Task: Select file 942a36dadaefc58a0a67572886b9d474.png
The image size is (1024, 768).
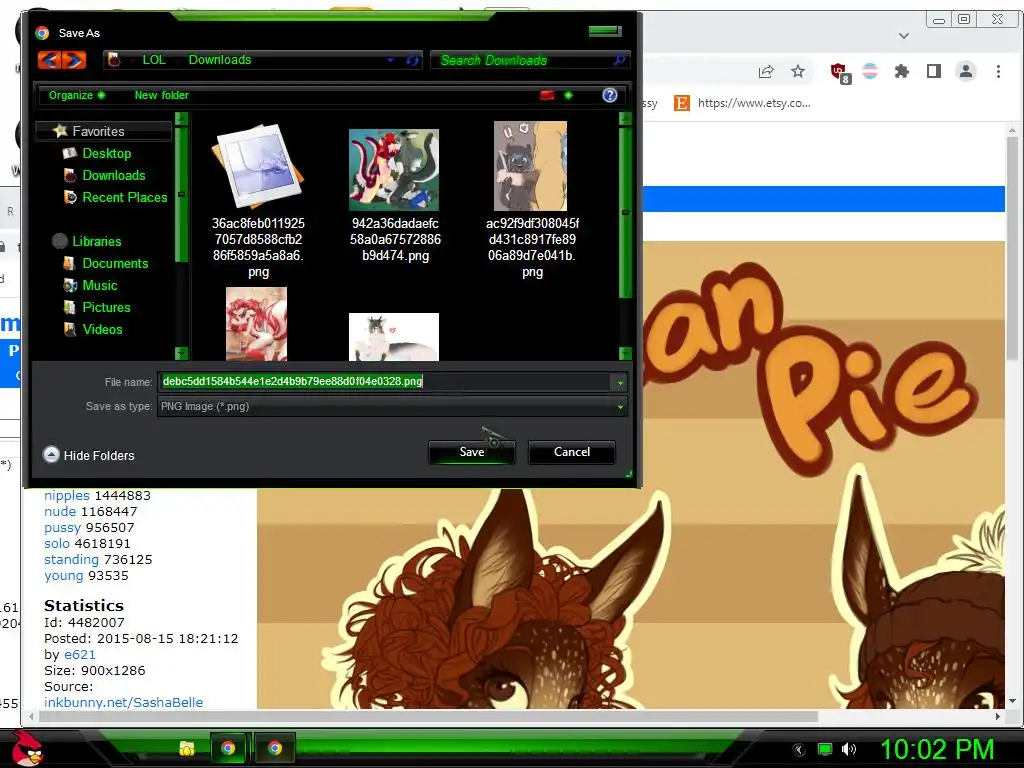Action: pos(395,195)
